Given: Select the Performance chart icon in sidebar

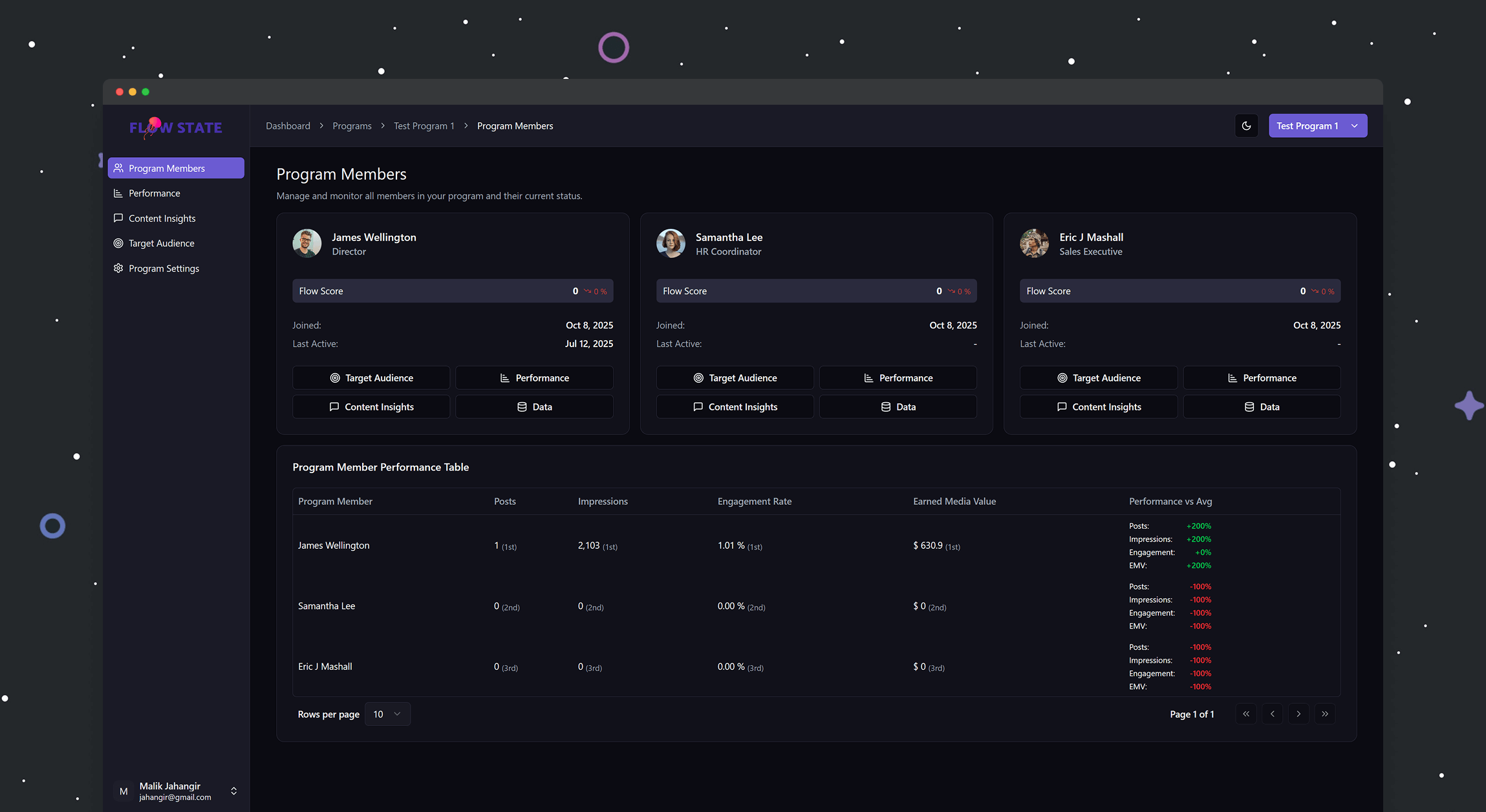Looking at the screenshot, I should [x=118, y=193].
